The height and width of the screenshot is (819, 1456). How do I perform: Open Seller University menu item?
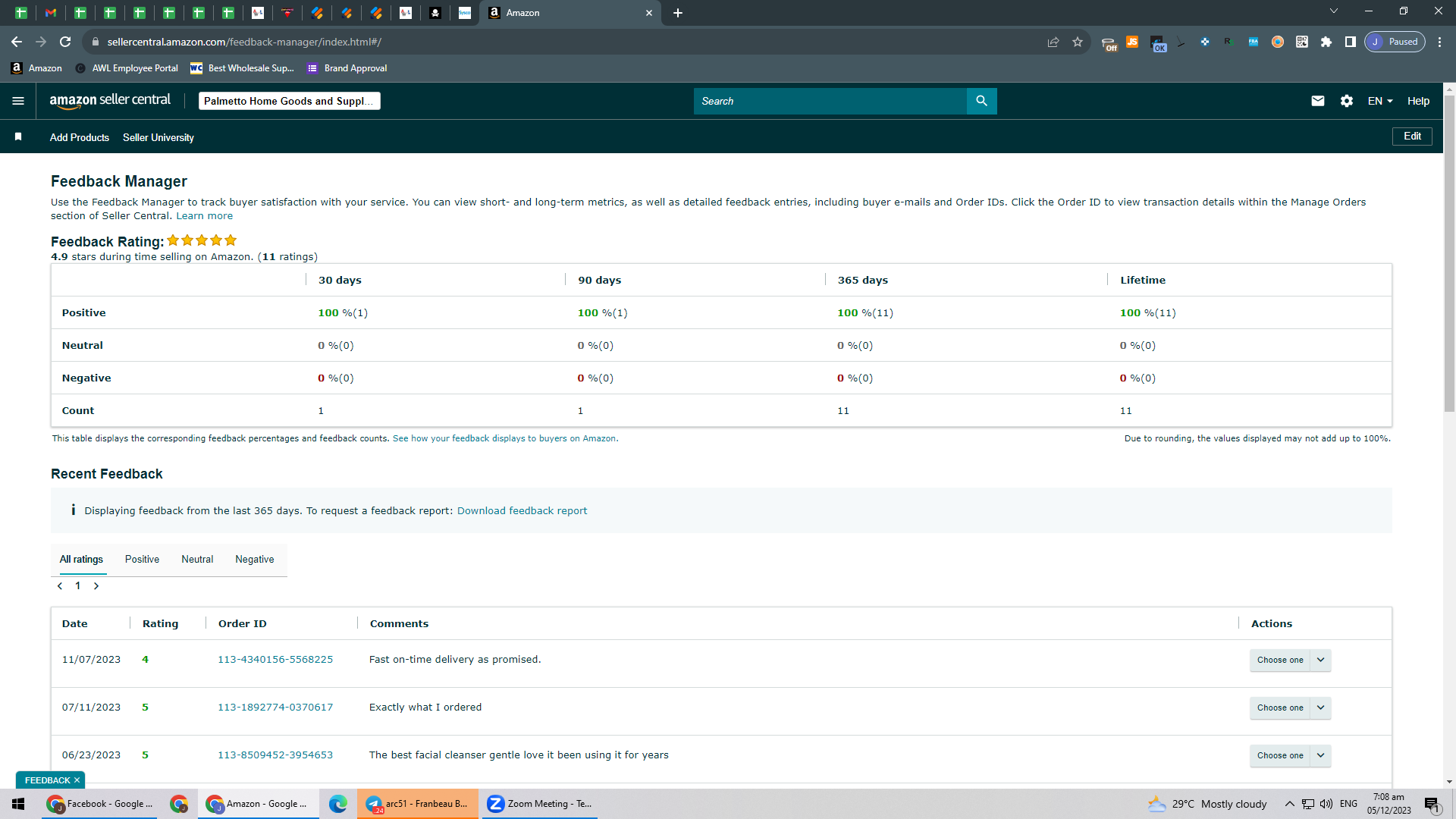point(158,137)
